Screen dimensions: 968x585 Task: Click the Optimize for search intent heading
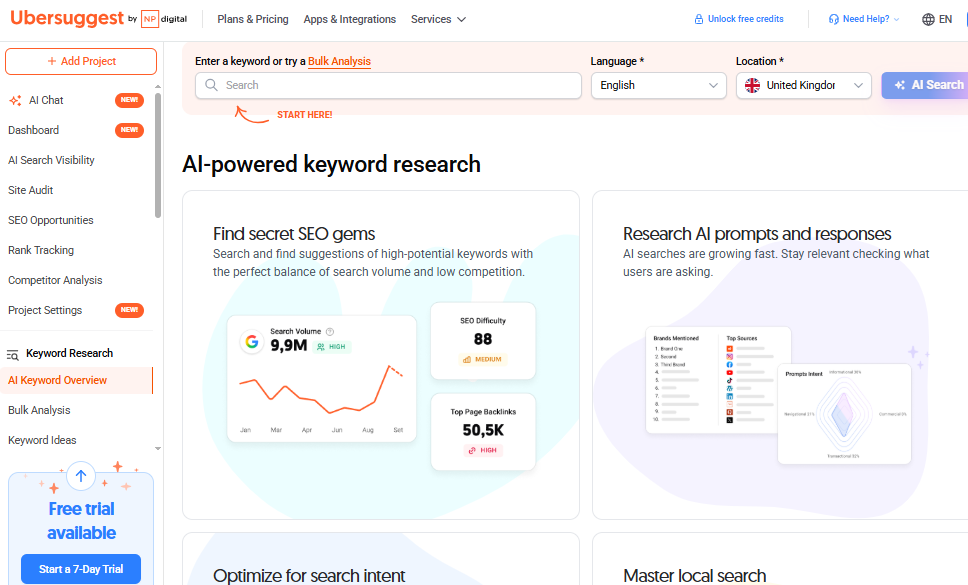click(x=309, y=576)
